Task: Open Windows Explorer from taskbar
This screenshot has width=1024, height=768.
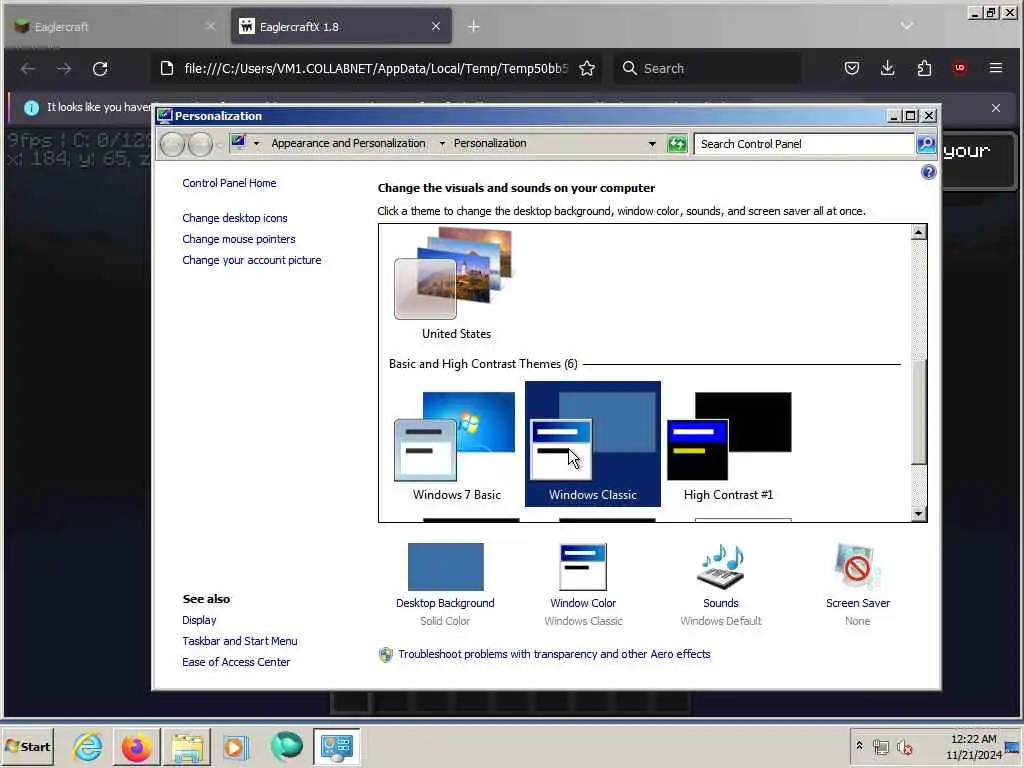Action: pos(187,746)
